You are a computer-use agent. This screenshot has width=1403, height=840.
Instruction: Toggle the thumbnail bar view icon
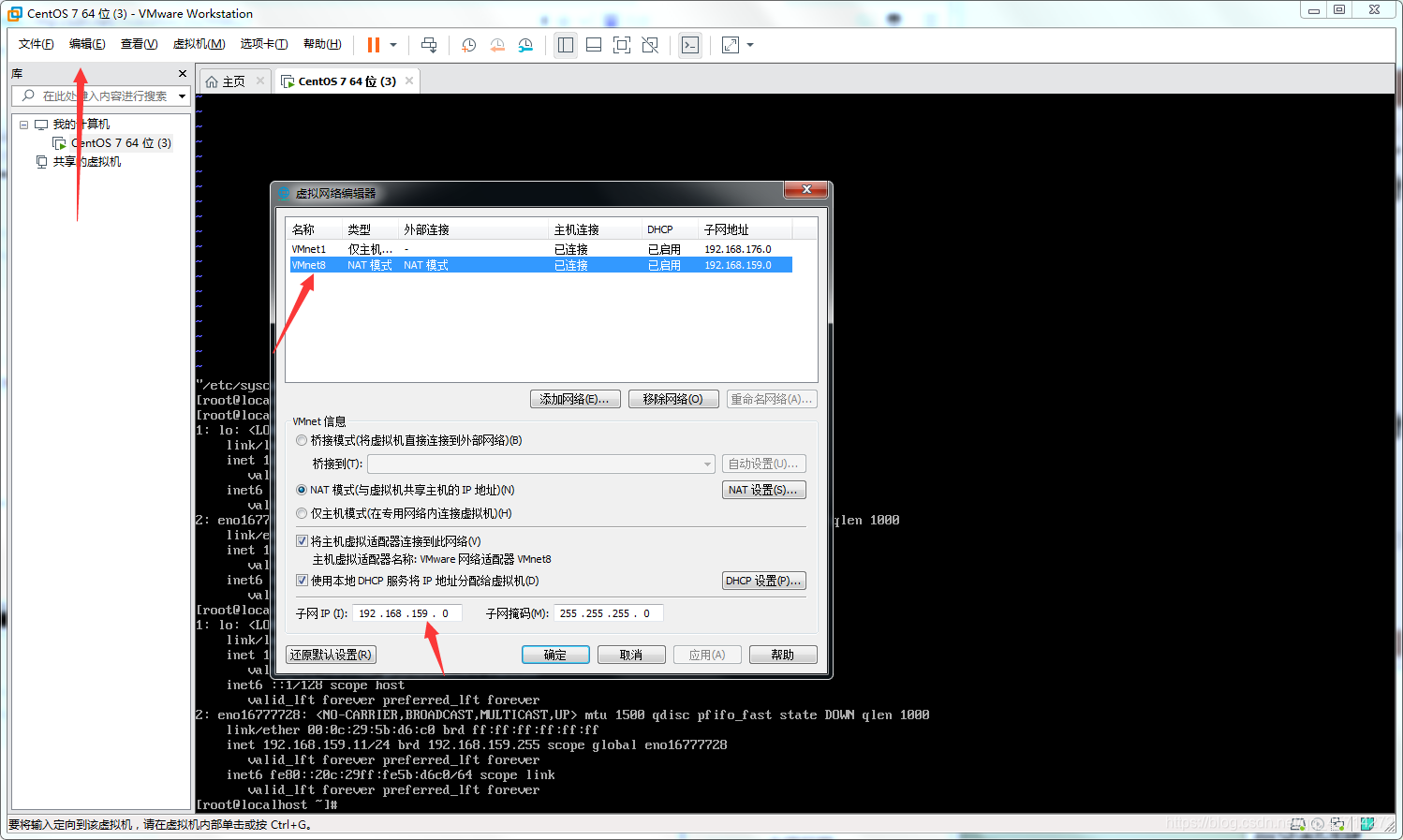pos(594,45)
